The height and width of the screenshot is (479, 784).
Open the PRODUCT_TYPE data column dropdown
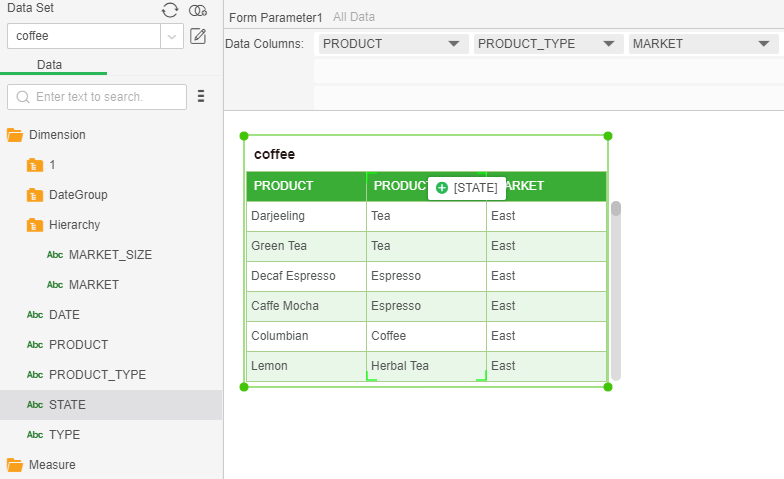(x=608, y=44)
